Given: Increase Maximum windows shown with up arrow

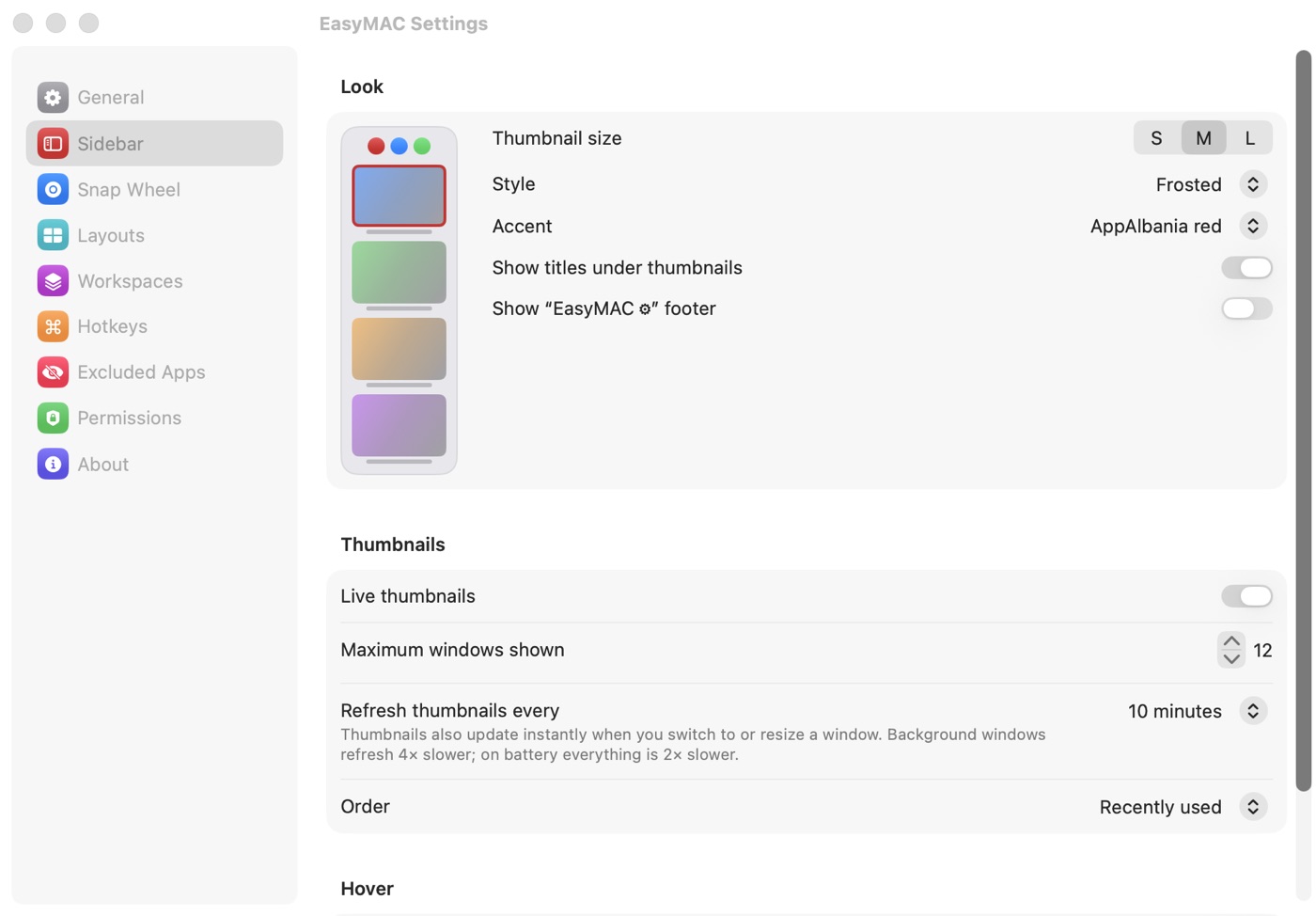Looking at the screenshot, I should [x=1231, y=641].
